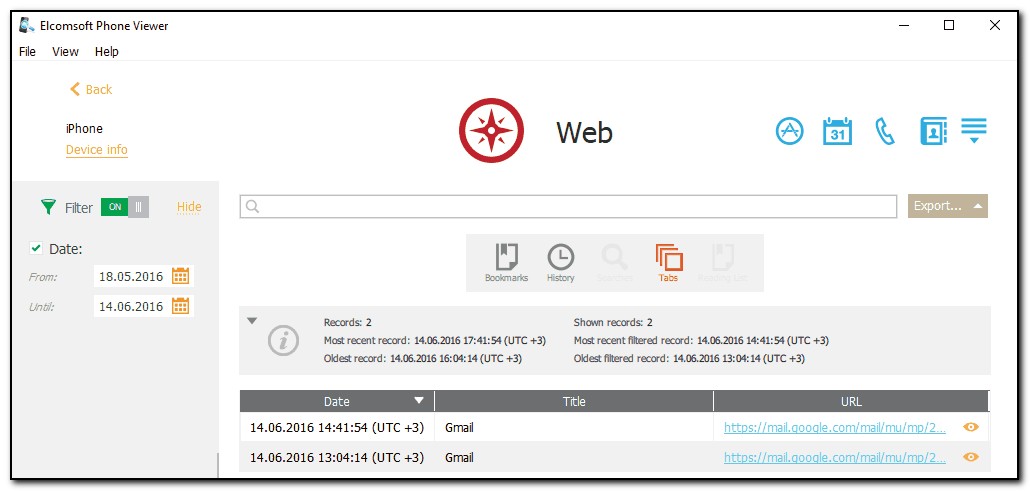Image resolution: width=1030 pixels, height=491 pixels.
Task: Open the File menu
Action: click(x=27, y=52)
